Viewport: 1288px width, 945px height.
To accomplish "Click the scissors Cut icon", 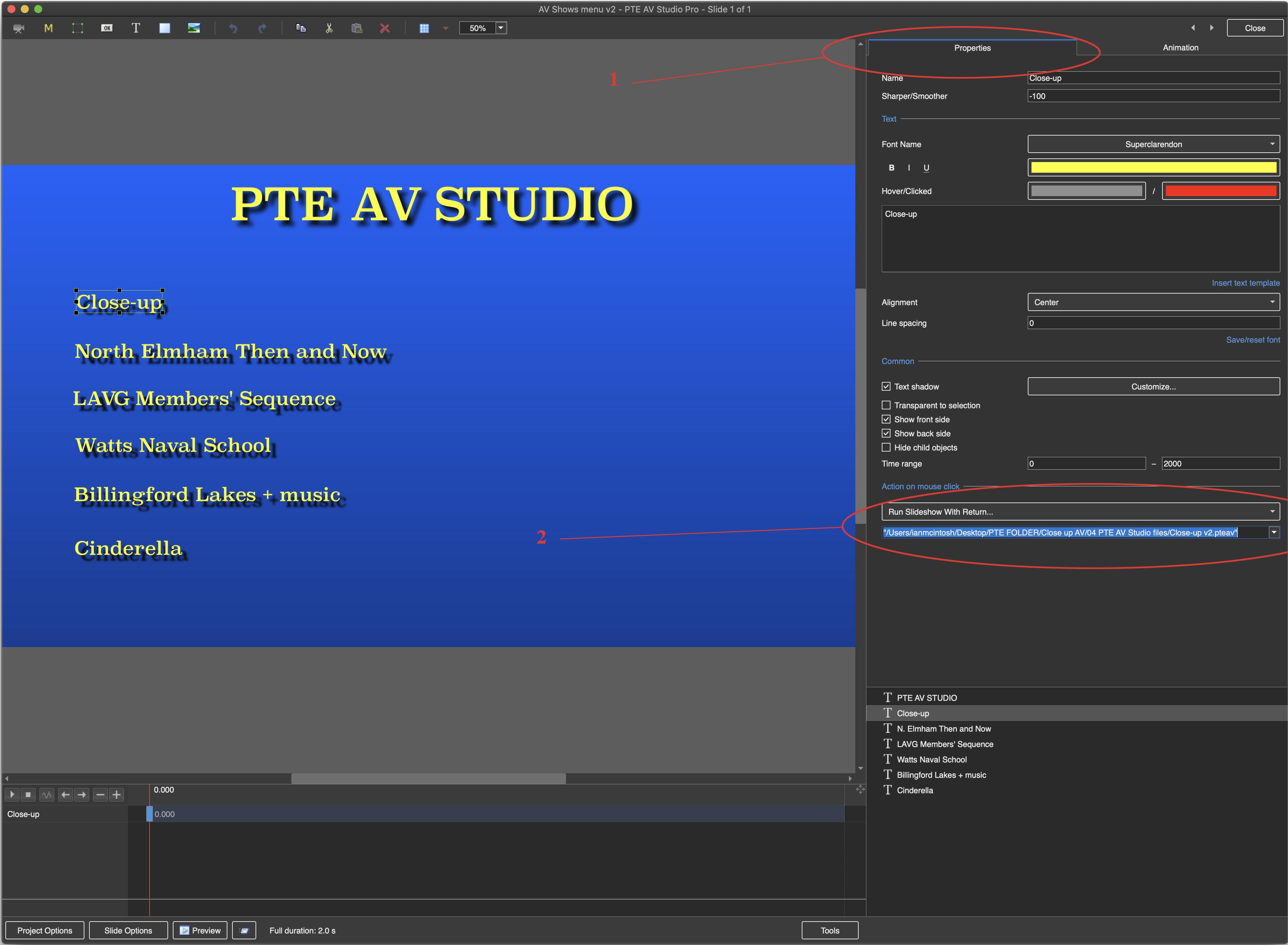I will point(329,28).
